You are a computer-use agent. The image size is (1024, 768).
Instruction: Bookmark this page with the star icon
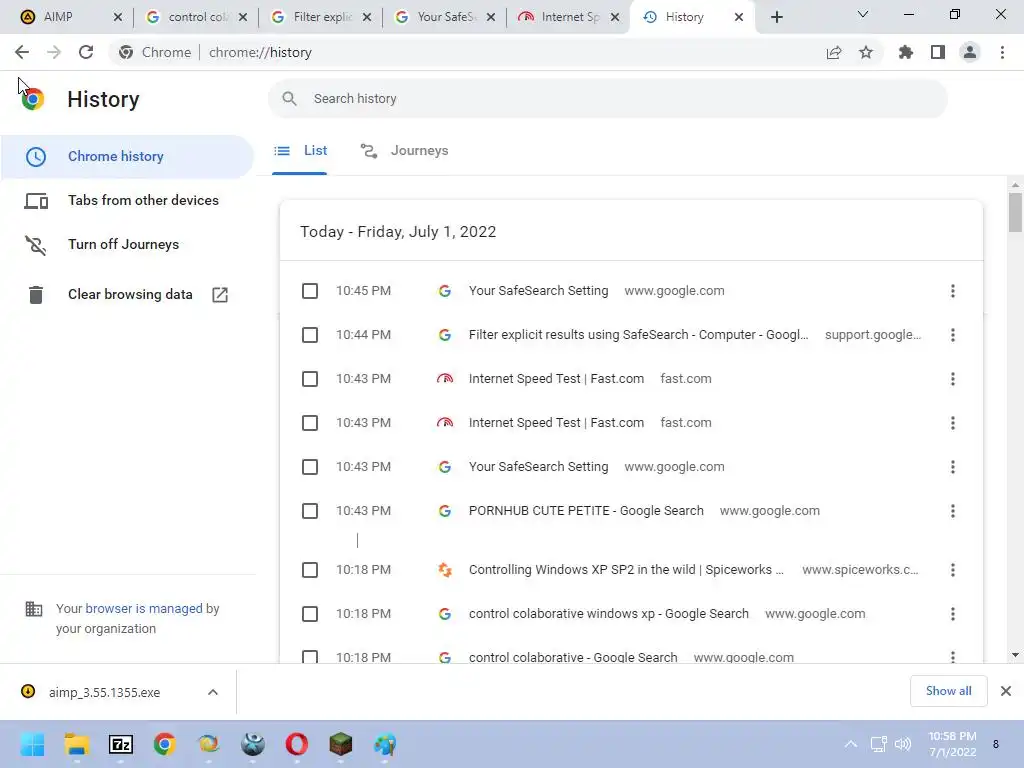click(x=866, y=52)
